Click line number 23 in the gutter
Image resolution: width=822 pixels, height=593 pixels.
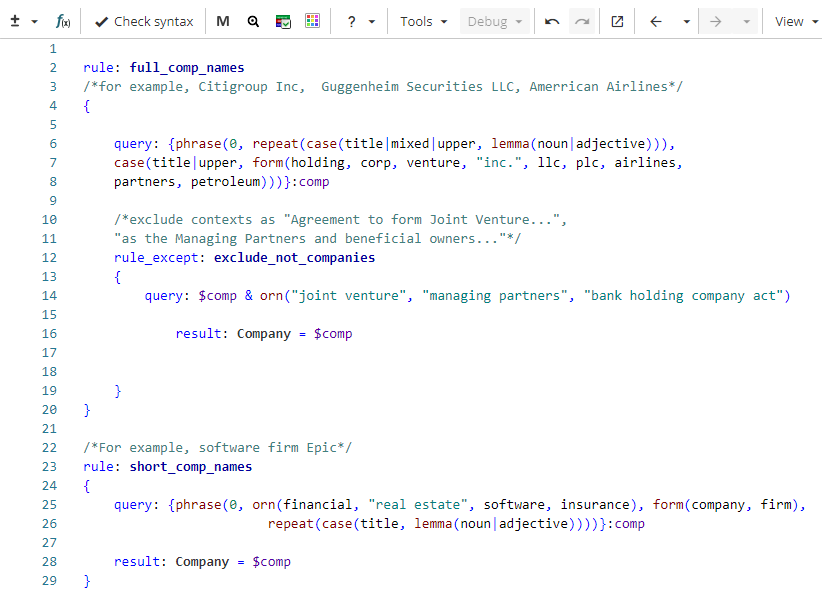(50, 467)
